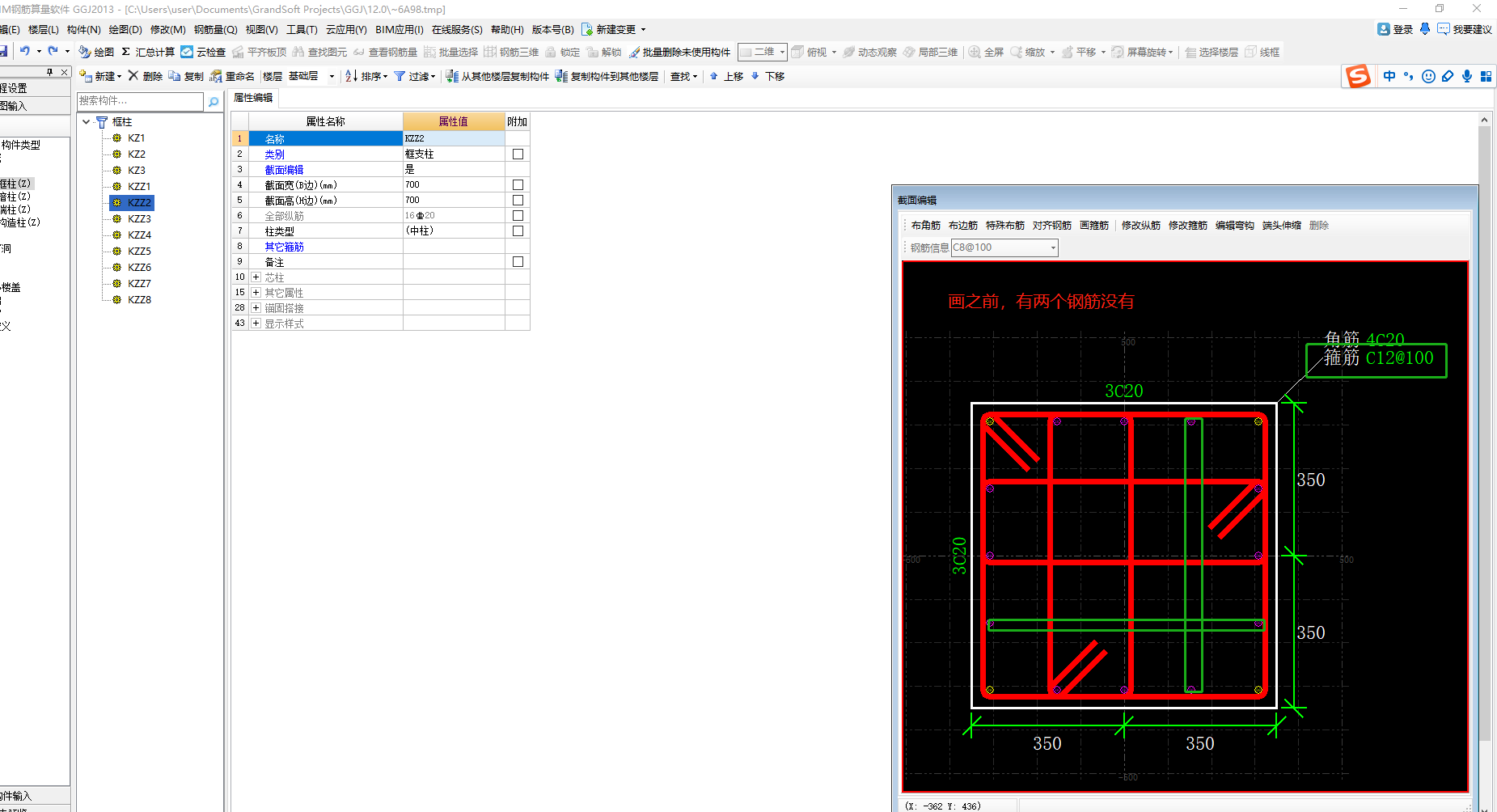
Task: Click the 截面编辑 property link
Action: 284,170
